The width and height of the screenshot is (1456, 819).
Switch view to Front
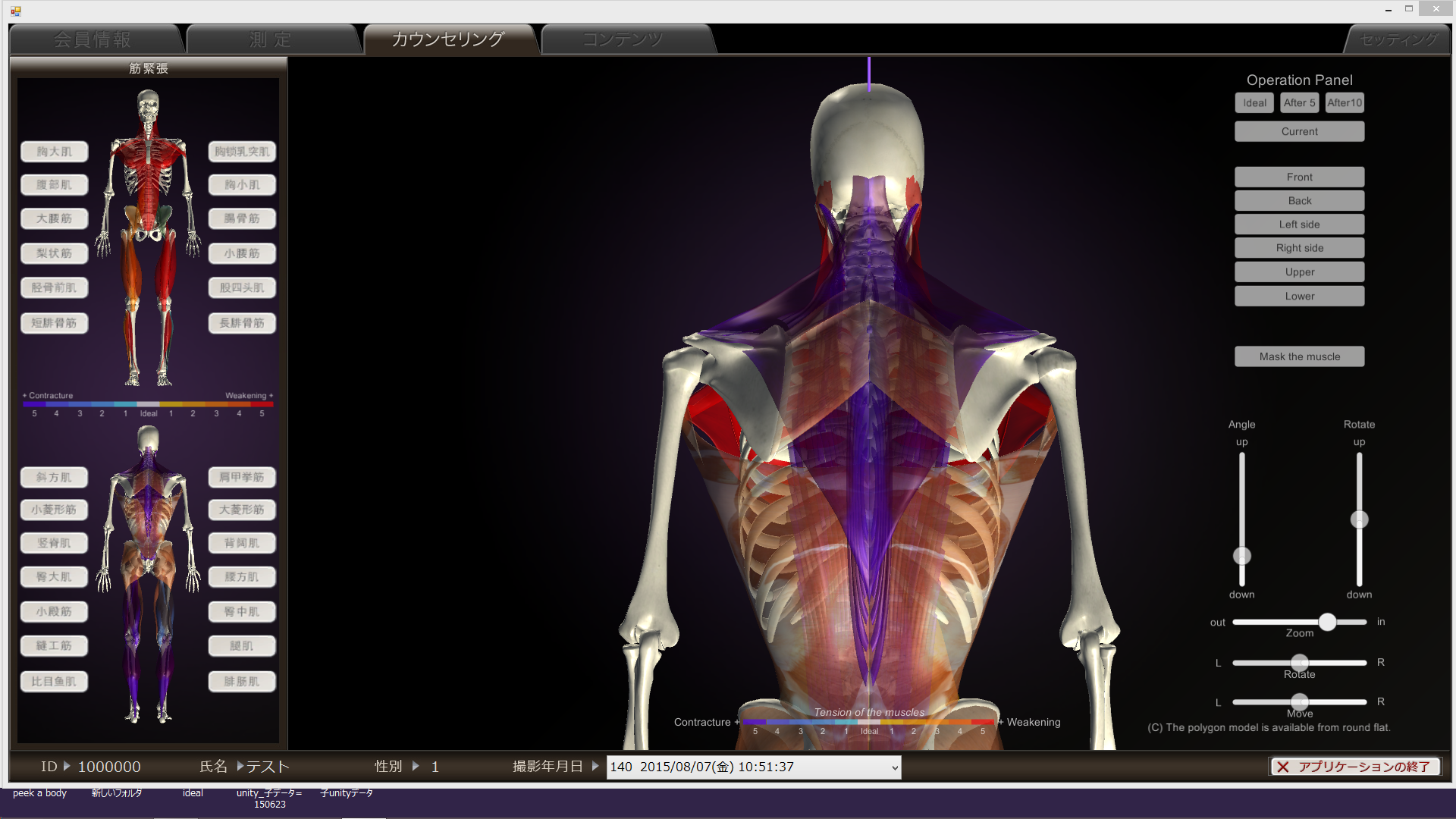tap(1299, 177)
